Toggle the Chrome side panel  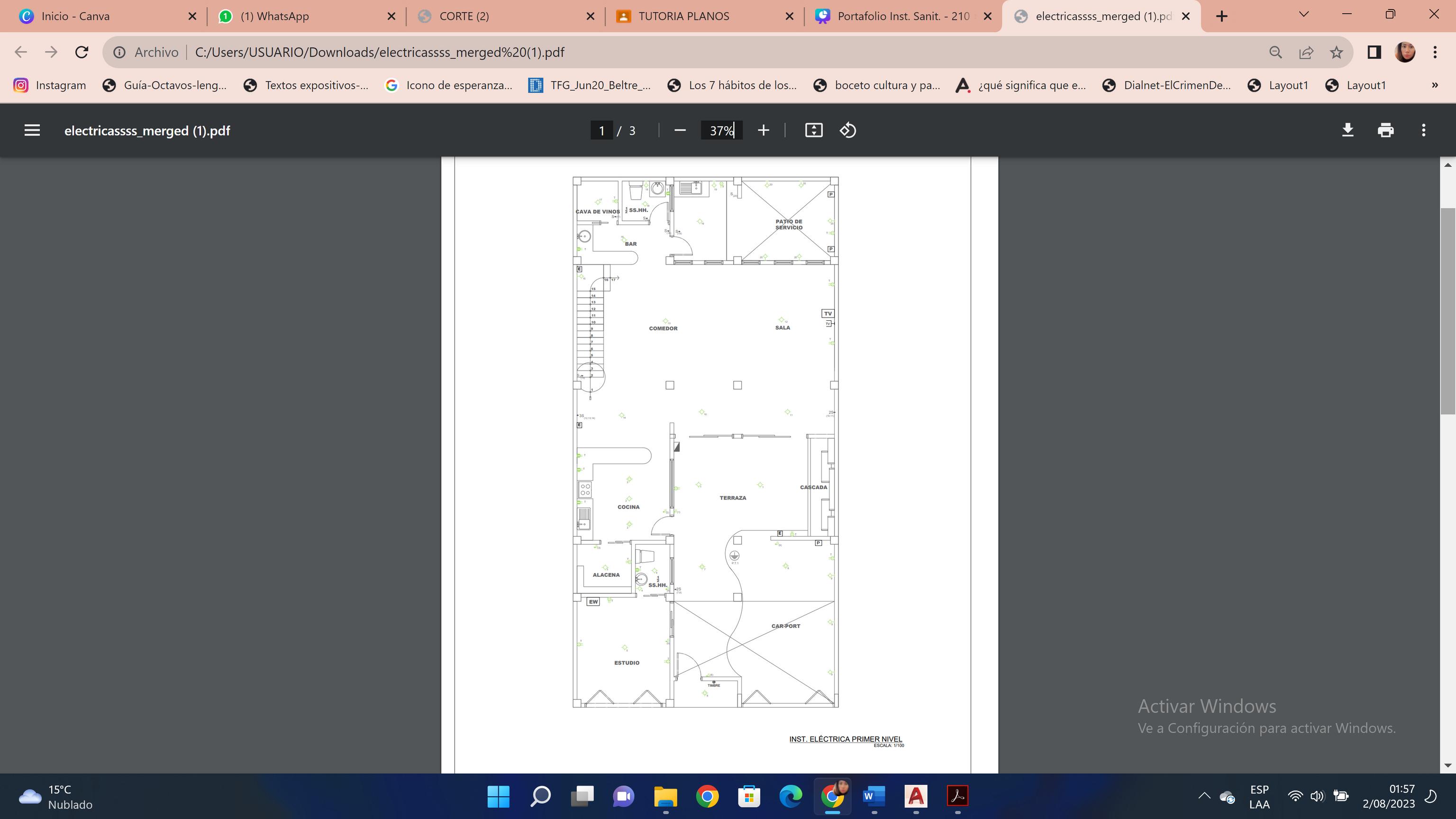click(1374, 53)
